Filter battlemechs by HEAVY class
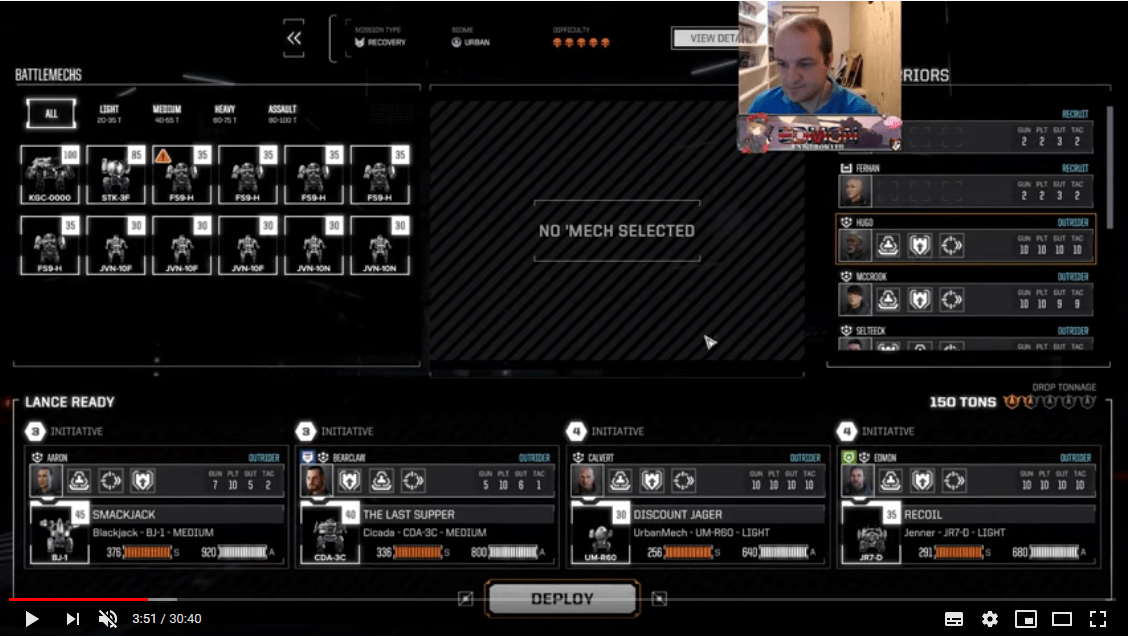 point(224,114)
